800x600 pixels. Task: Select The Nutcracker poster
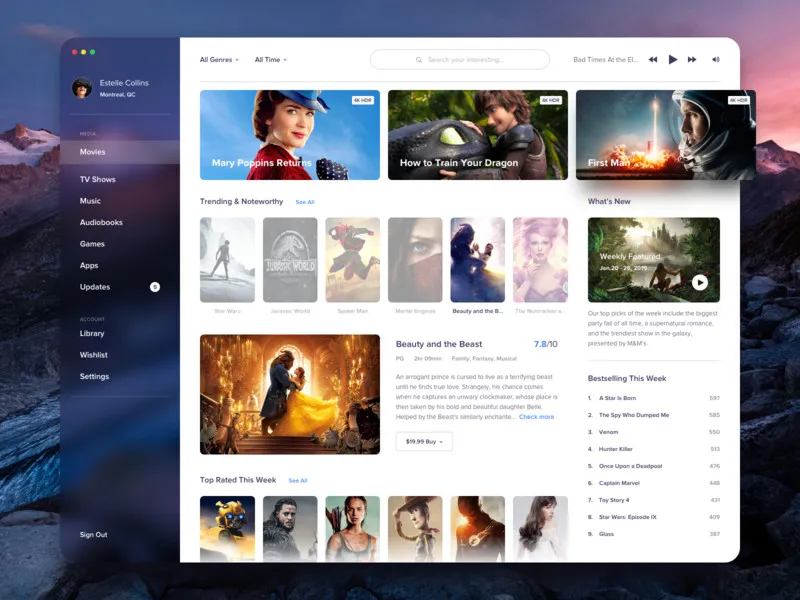tap(540, 260)
